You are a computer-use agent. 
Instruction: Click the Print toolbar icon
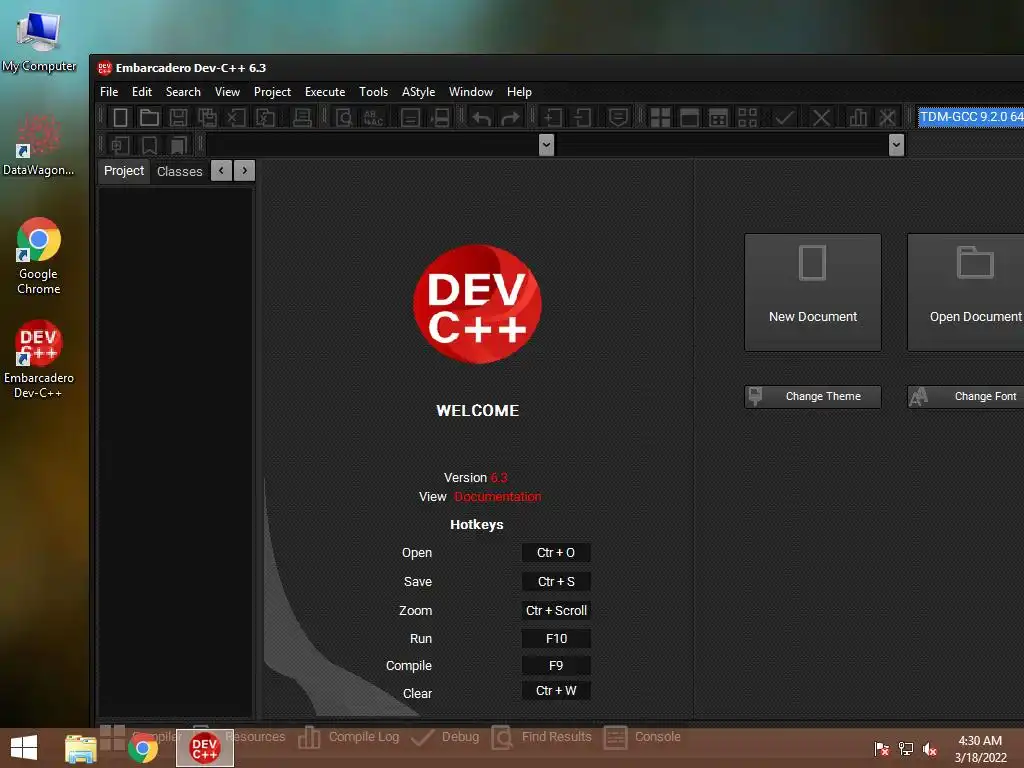click(302, 118)
